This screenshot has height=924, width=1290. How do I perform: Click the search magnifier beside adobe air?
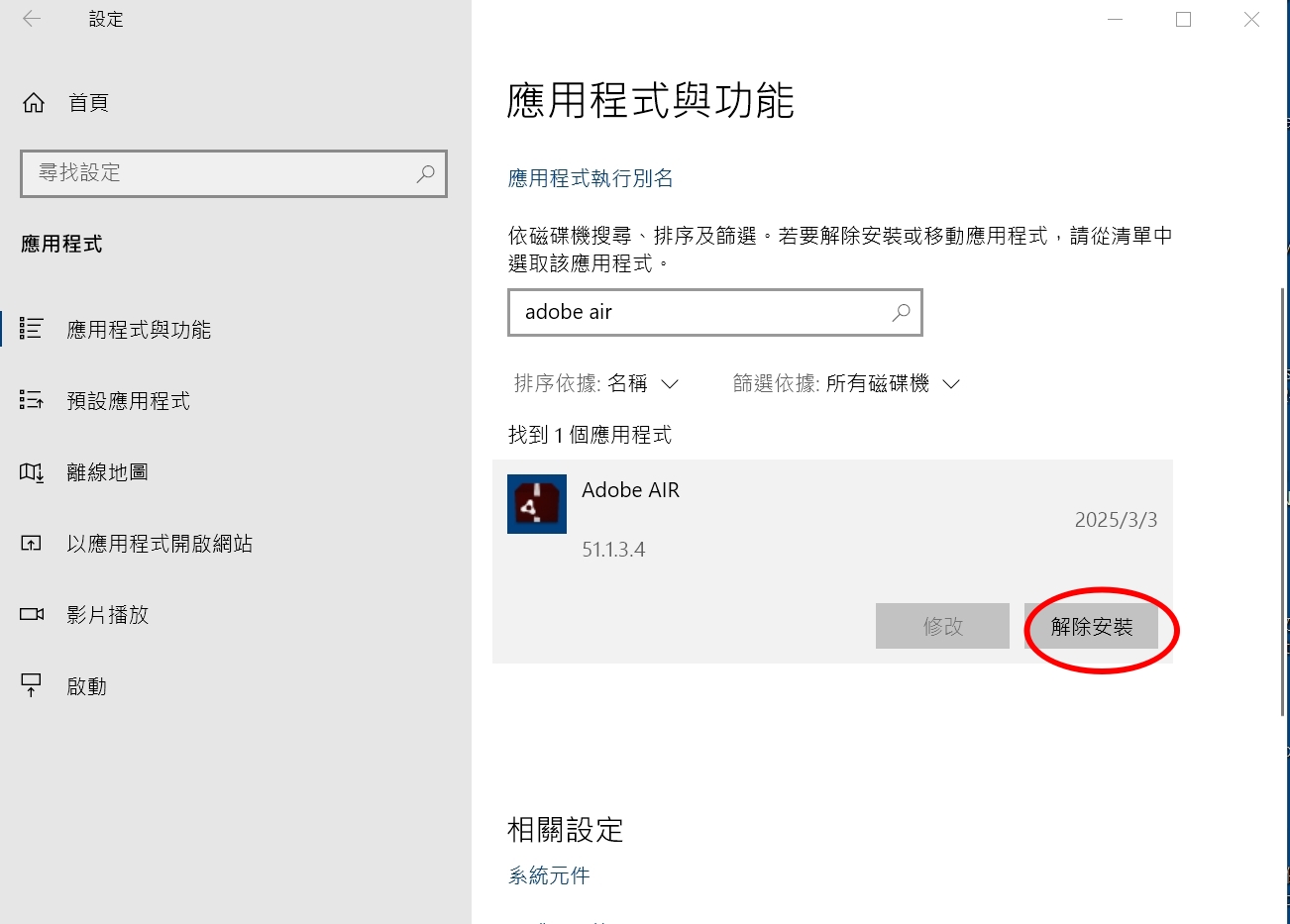click(x=901, y=313)
